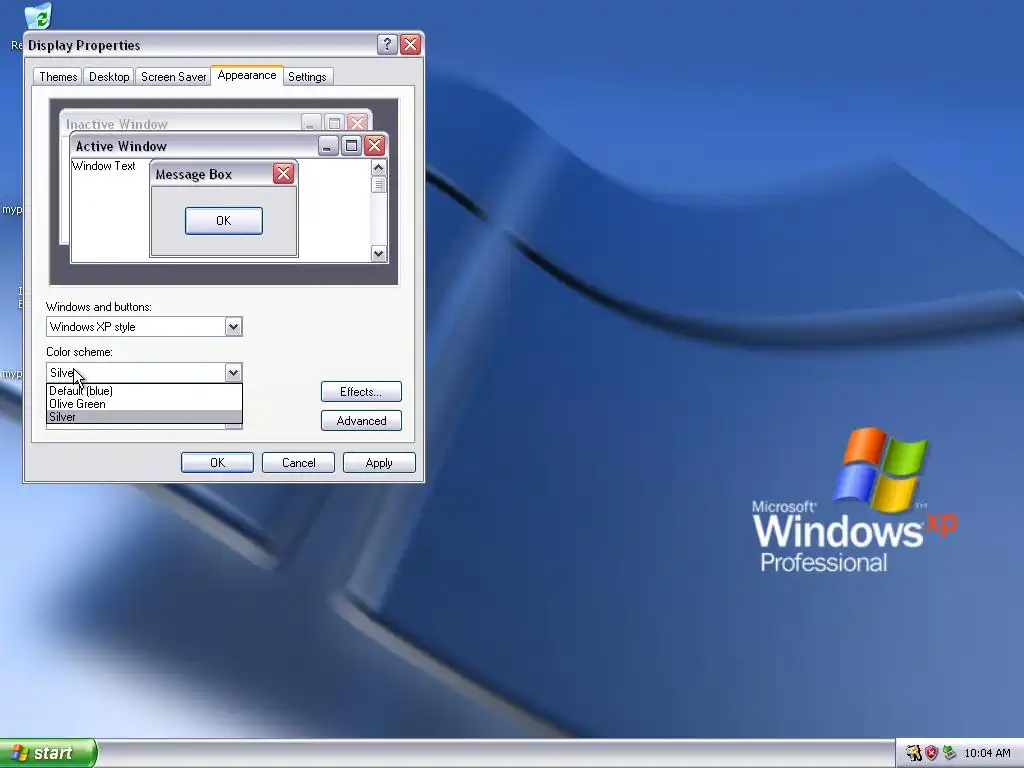Click the Windows and buttons field text
Image resolution: width=1024 pixels, height=768 pixels.
click(x=92, y=327)
